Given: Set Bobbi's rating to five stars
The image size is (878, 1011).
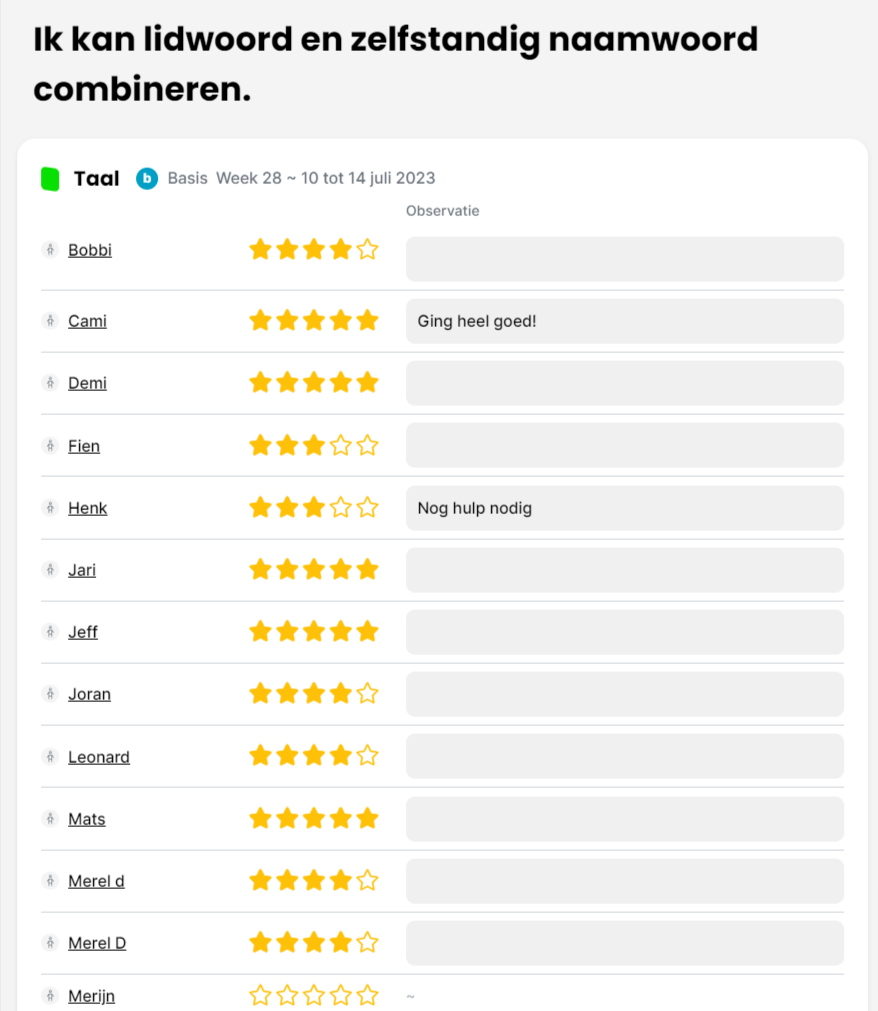Looking at the screenshot, I should pyautogui.click(x=368, y=250).
